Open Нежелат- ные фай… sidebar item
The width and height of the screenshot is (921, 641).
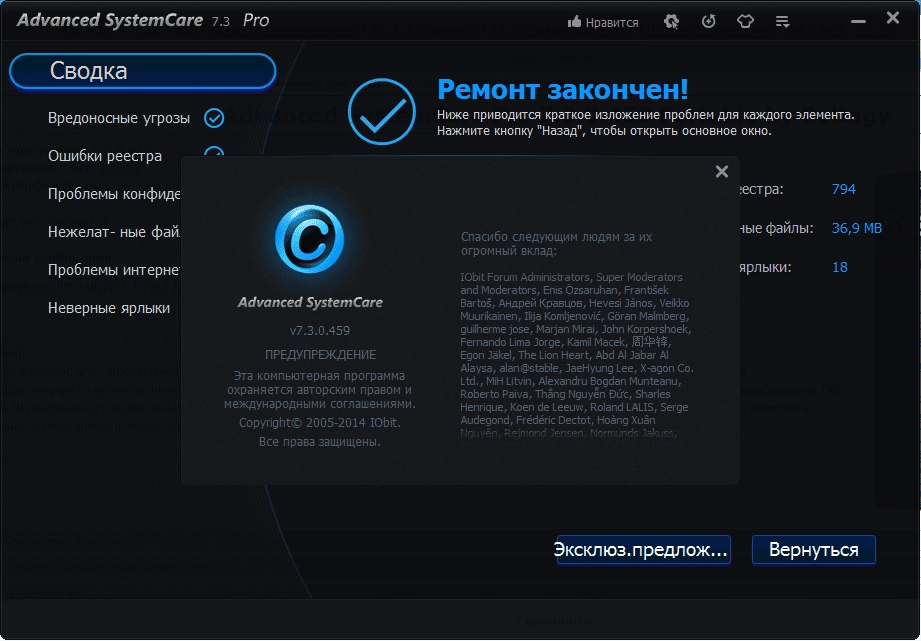[x=114, y=232]
